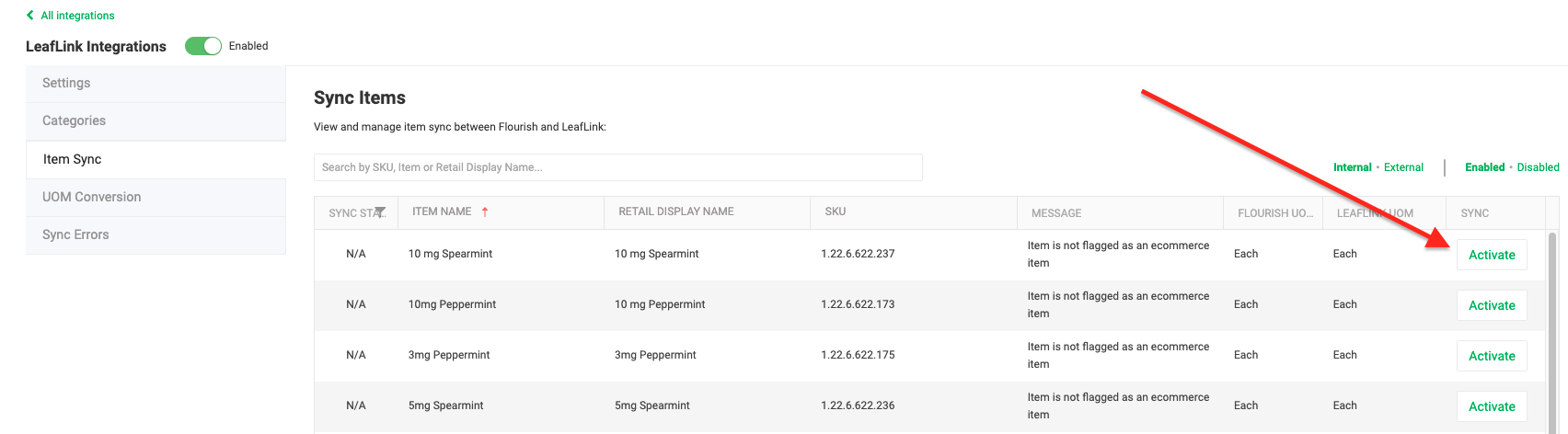Show Disabled items only
Screen dimensions: 1568x434
coord(1538,167)
